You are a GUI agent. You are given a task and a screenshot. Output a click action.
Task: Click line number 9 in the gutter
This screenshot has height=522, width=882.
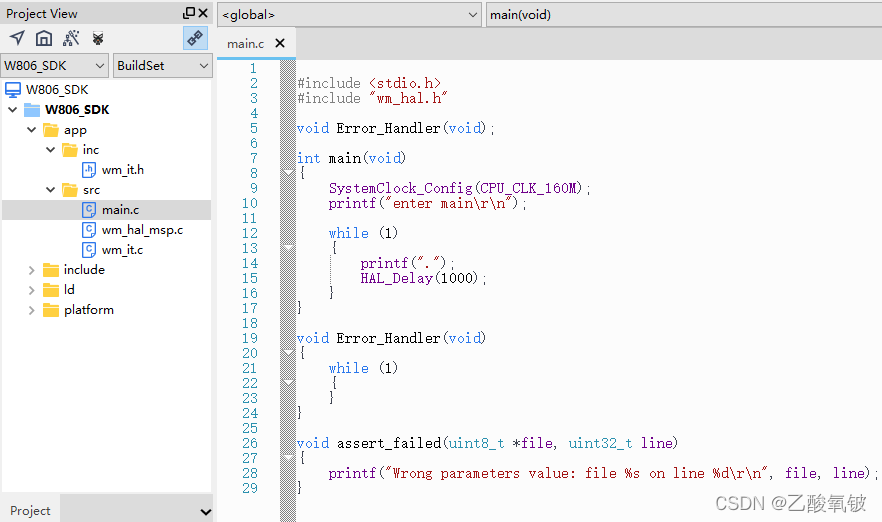254,188
